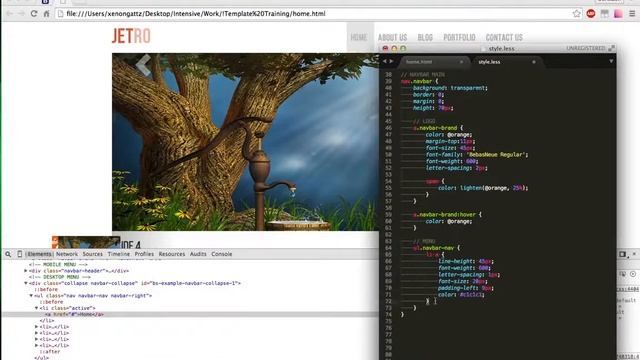Open the BLOG nav link

pyautogui.click(x=425, y=38)
